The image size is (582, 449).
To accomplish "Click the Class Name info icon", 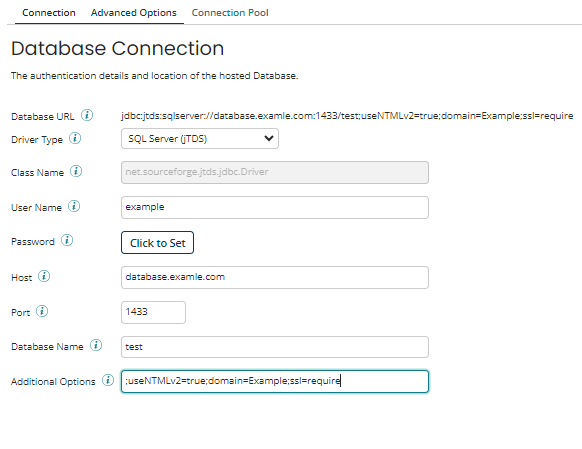I will (x=76, y=171).
